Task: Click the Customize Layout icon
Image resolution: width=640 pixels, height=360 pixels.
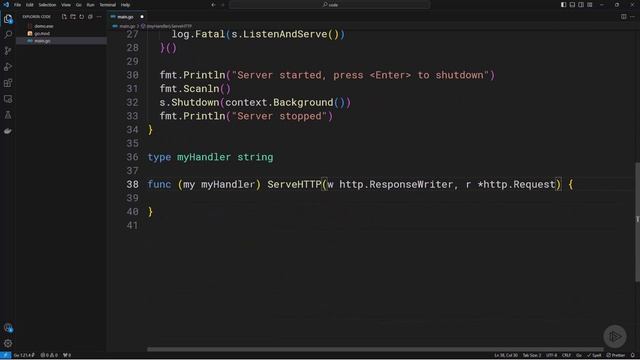Action: pos(590,4)
